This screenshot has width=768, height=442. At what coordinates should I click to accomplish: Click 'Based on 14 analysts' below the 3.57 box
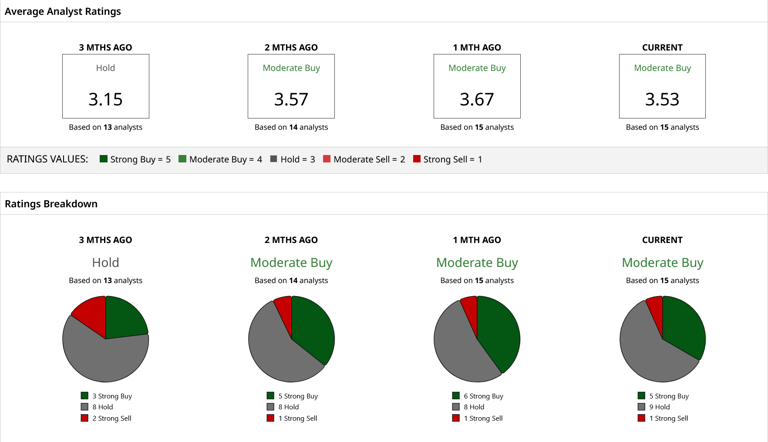pyautogui.click(x=291, y=127)
